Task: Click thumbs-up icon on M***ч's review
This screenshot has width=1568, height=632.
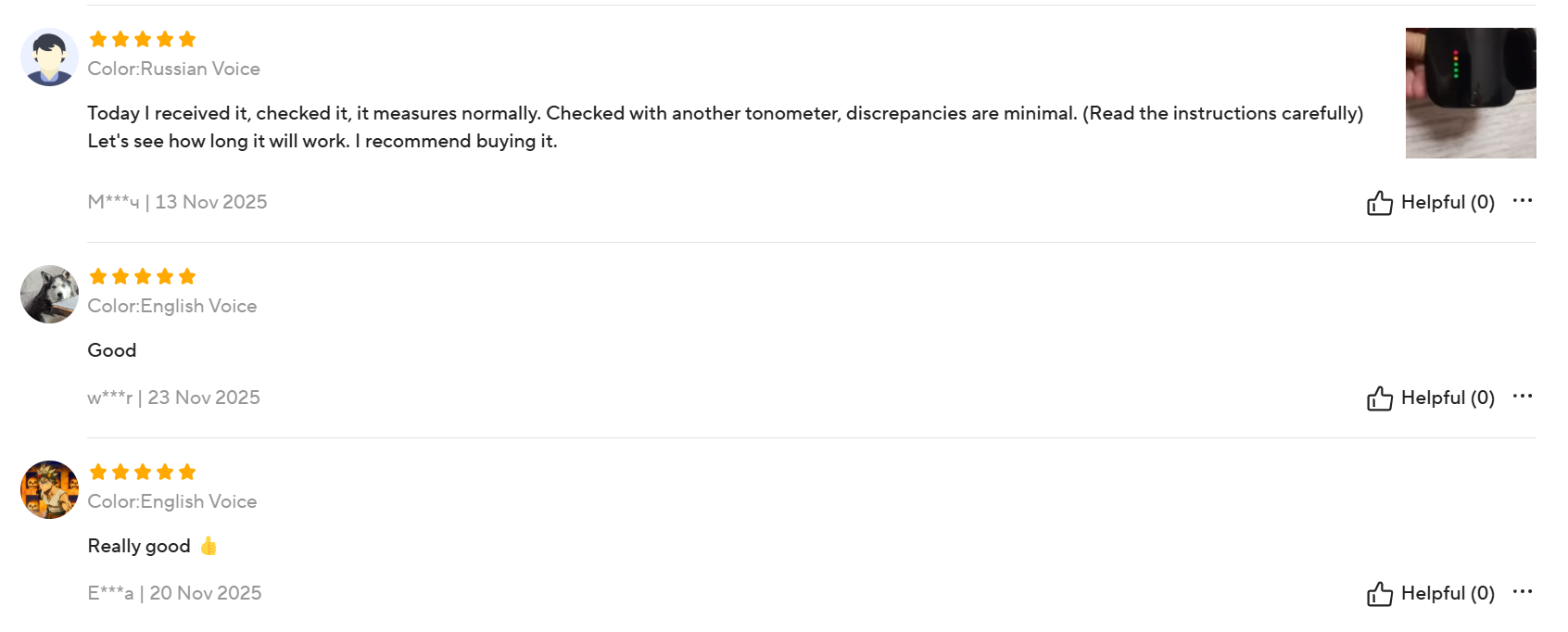Action: coord(1379,203)
